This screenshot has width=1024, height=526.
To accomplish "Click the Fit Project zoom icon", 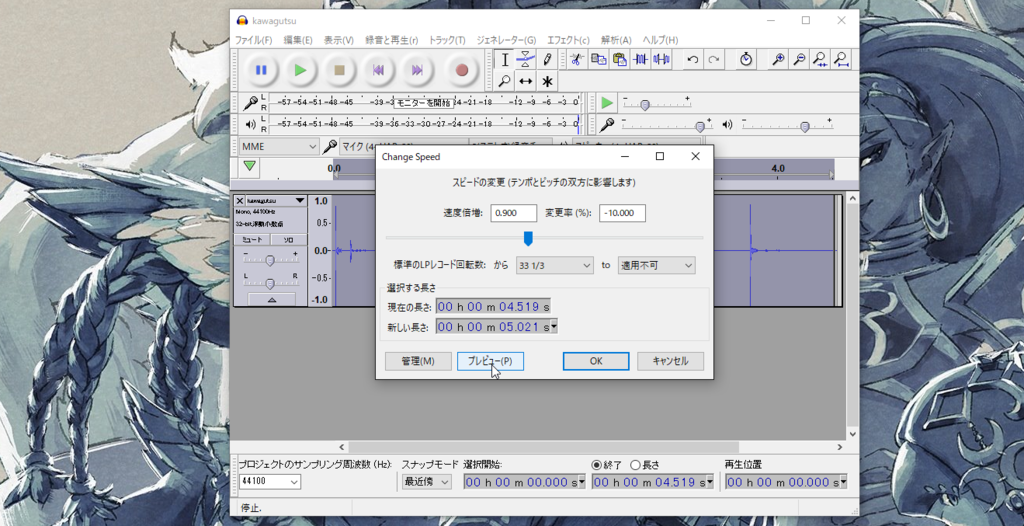I will coord(842,59).
